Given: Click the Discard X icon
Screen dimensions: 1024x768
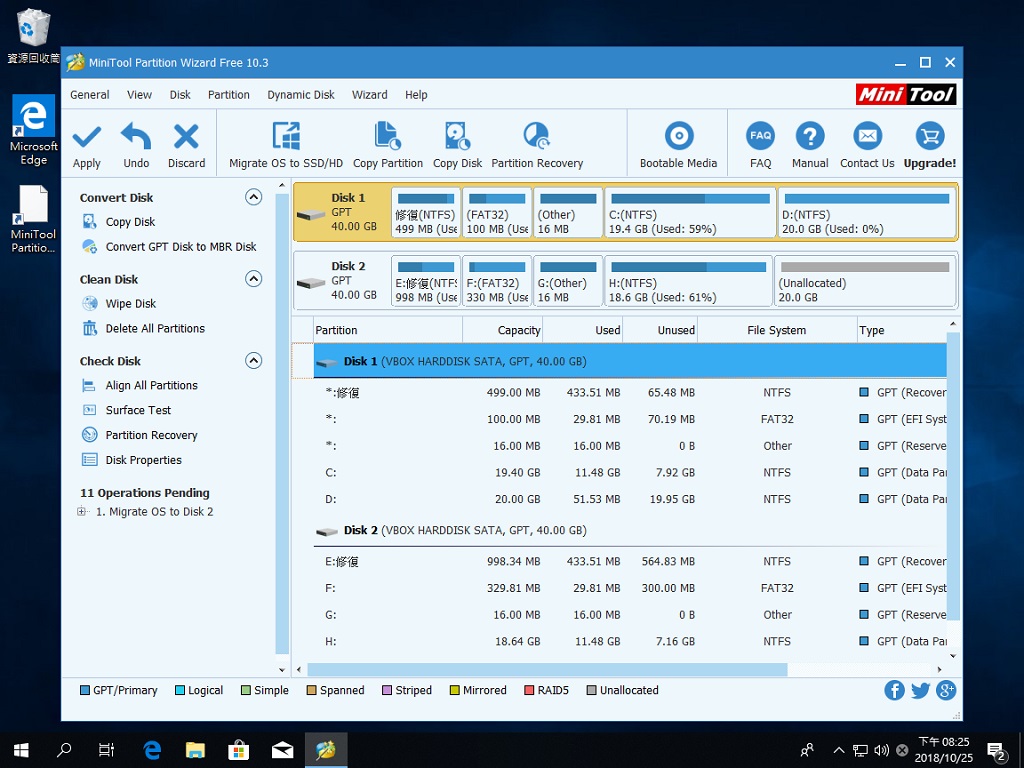Looking at the screenshot, I should tap(186, 136).
